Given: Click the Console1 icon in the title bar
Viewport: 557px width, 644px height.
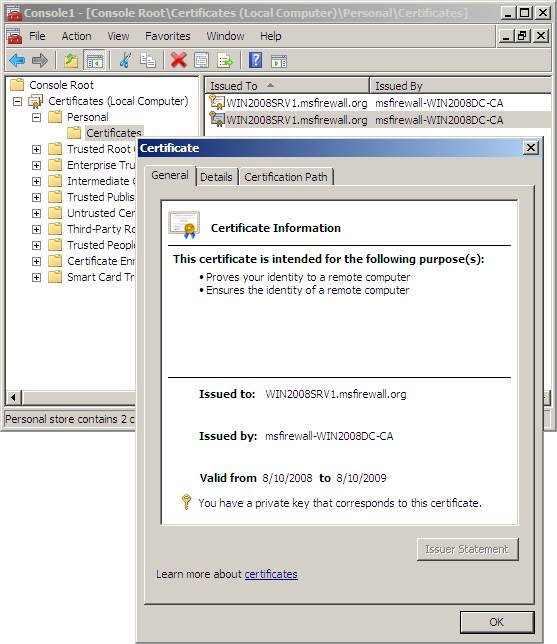Looking at the screenshot, I should pos(14,13).
